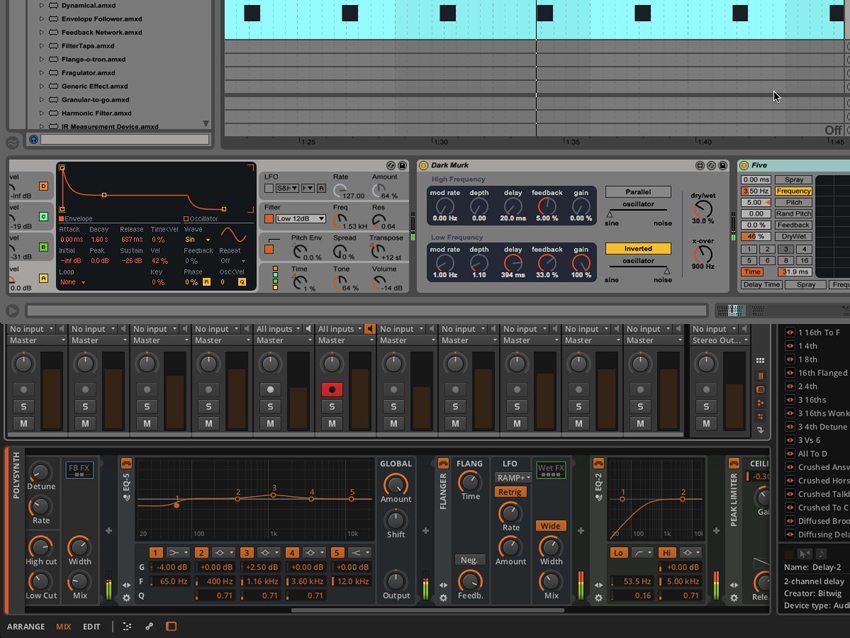The image size is (850, 638).
Task: Click the FB FX slot in Polysynth
Action: (x=79, y=470)
